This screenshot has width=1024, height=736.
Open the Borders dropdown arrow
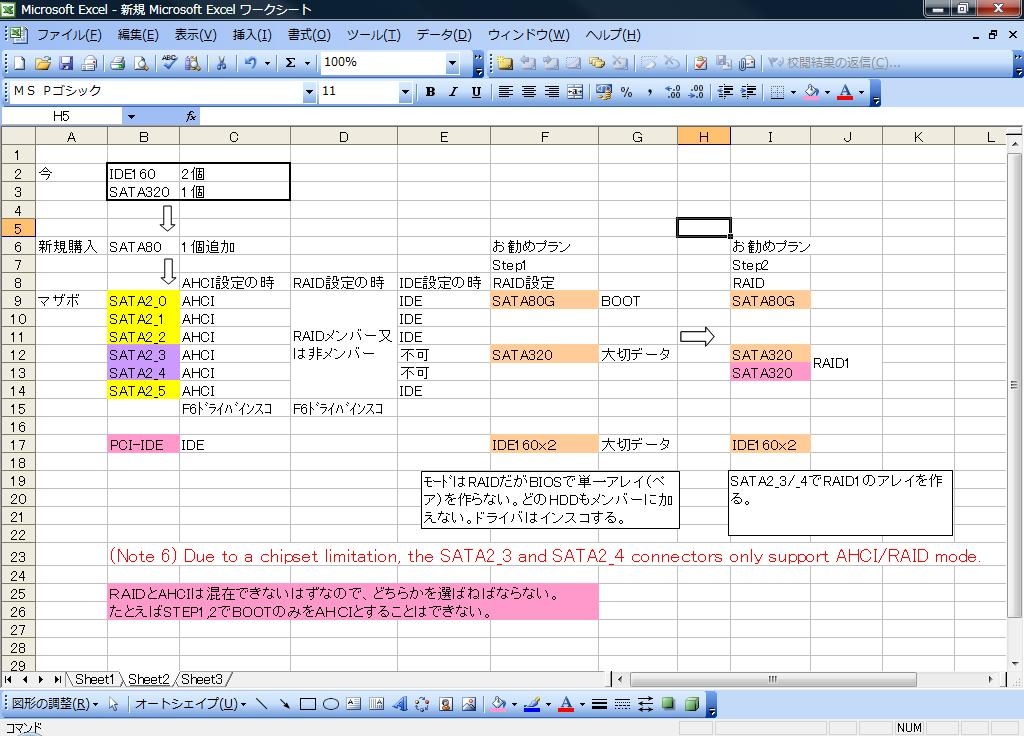point(793,92)
